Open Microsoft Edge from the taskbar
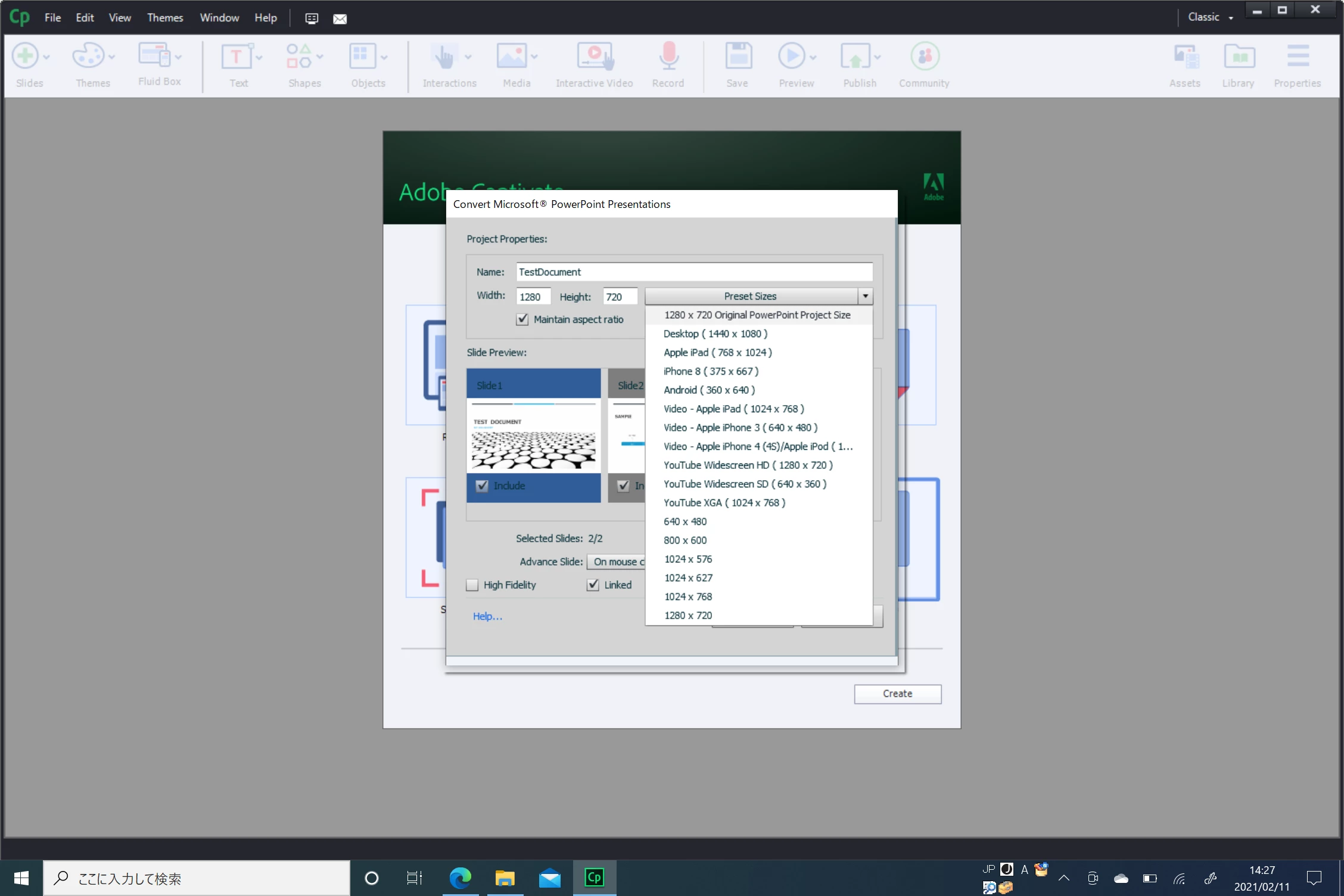Image resolution: width=1344 pixels, height=896 pixels. coord(460,878)
